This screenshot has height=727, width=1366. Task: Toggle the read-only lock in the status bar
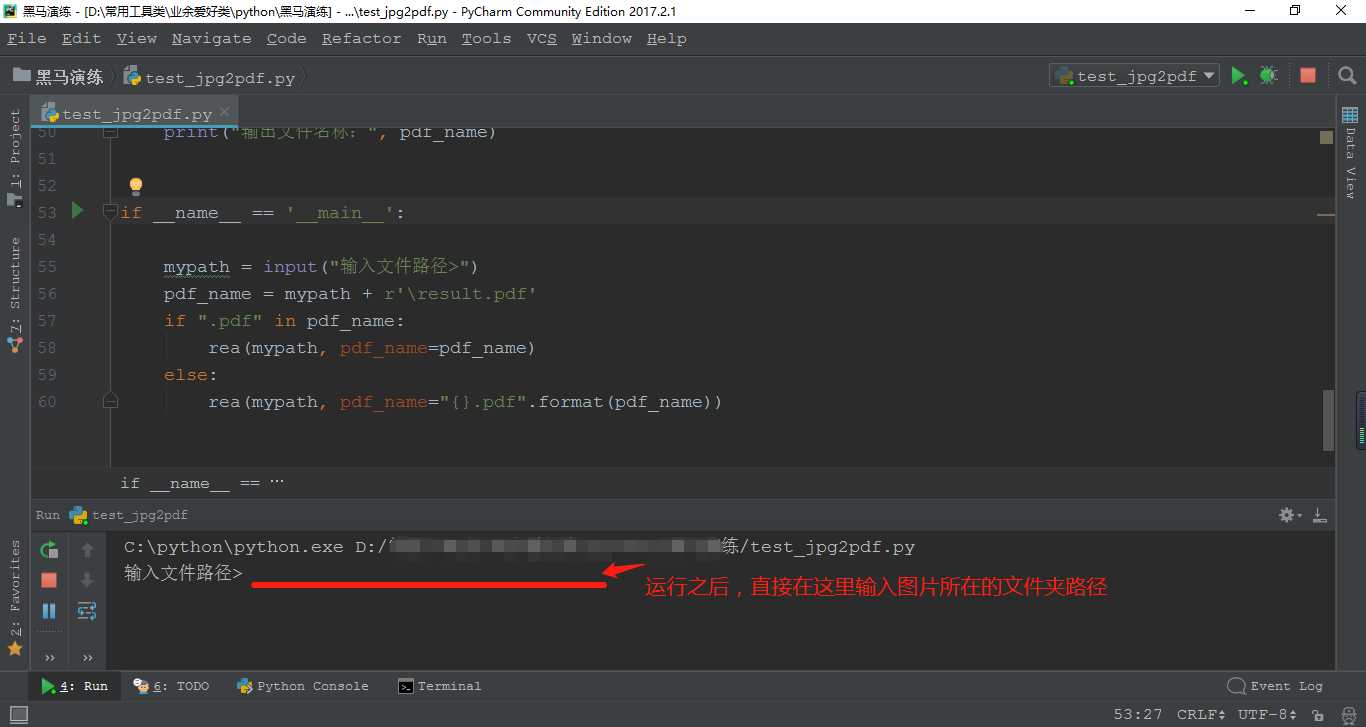[1319, 715]
